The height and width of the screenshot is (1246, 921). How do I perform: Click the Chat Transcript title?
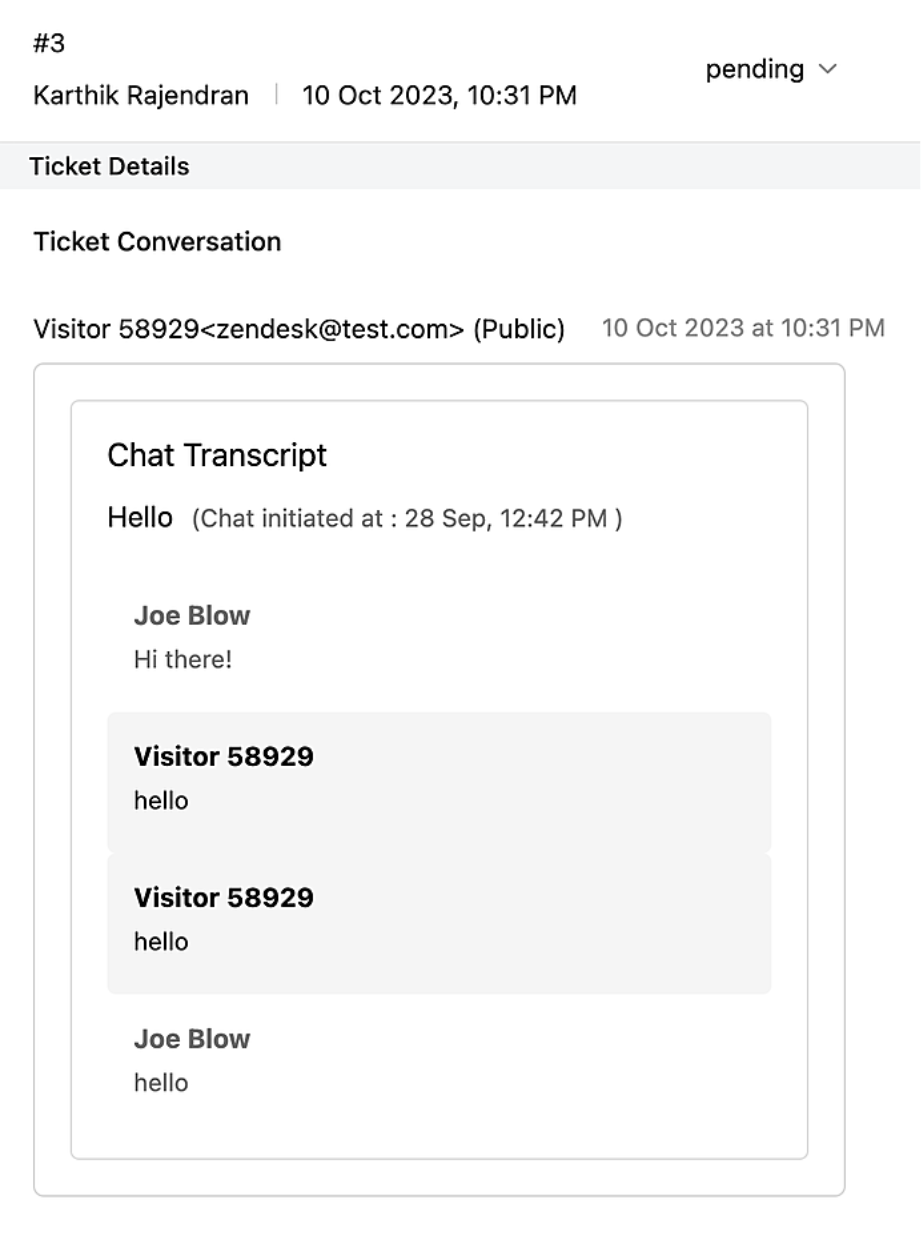[217, 455]
